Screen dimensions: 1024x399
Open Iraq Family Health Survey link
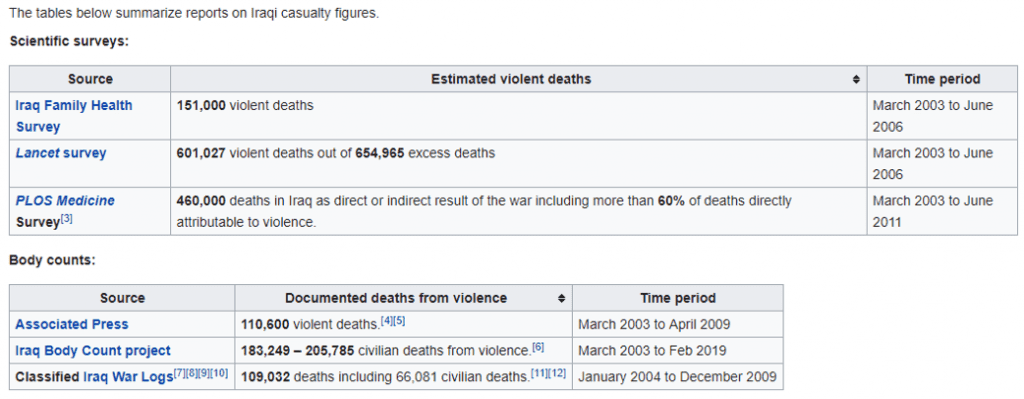coord(74,116)
